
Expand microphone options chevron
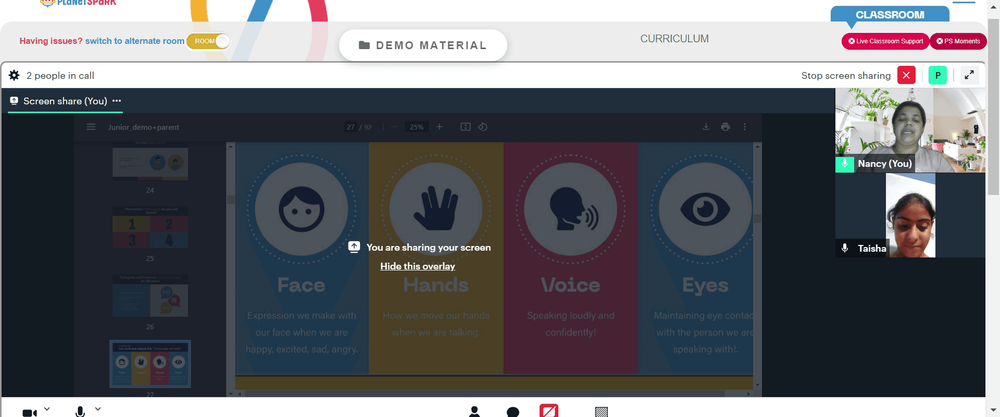98,409
